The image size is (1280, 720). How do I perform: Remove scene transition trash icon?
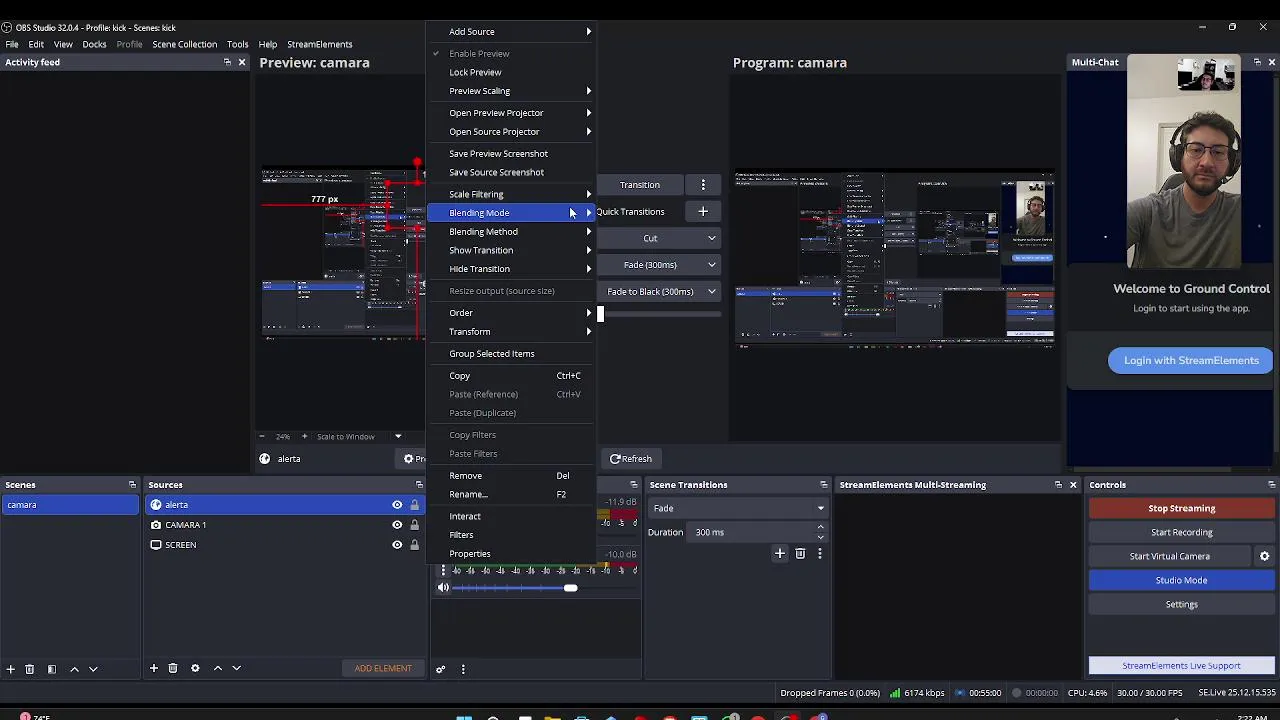(x=800, y=553)
